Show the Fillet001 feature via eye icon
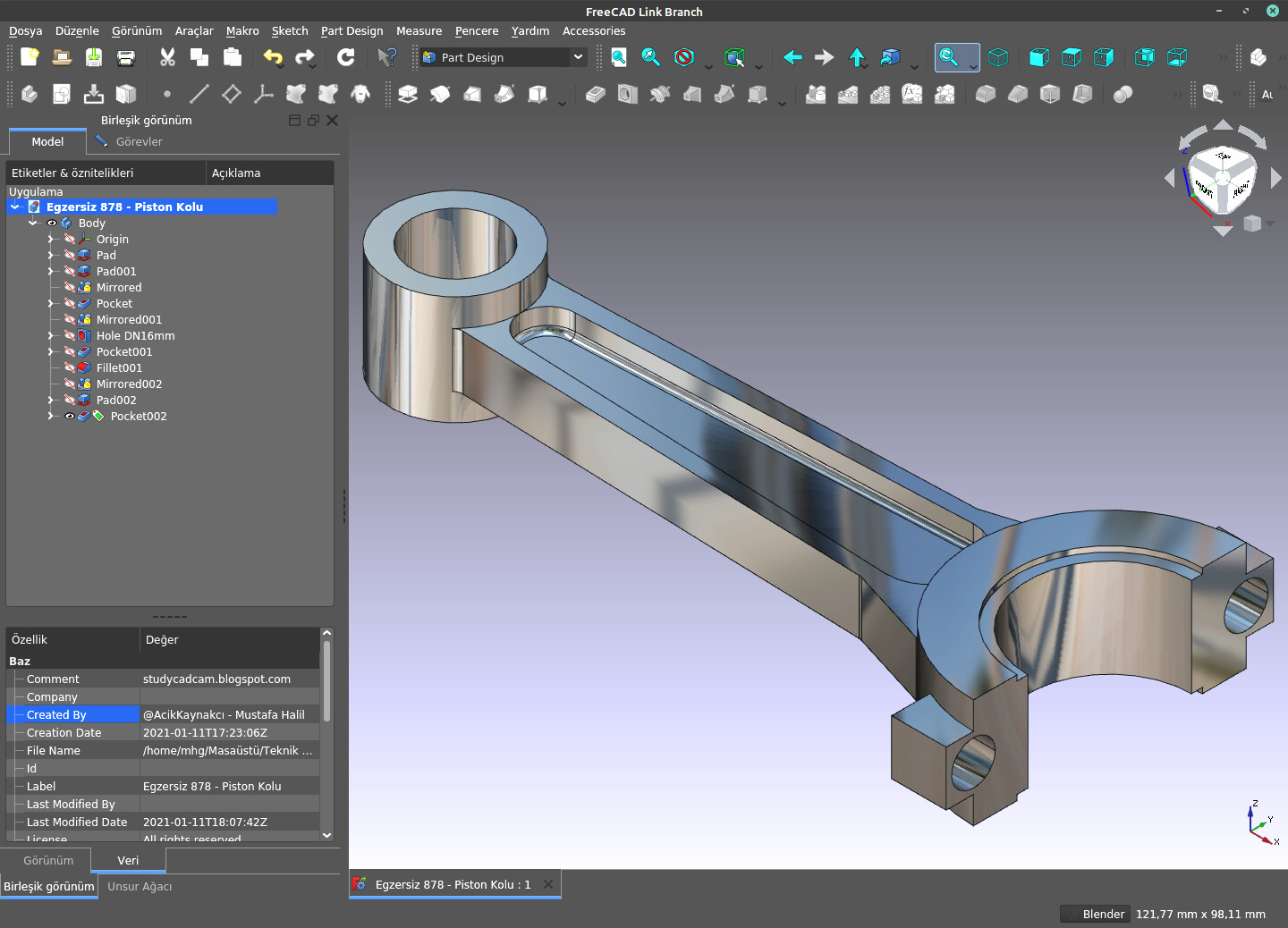 tap(70, 368)
